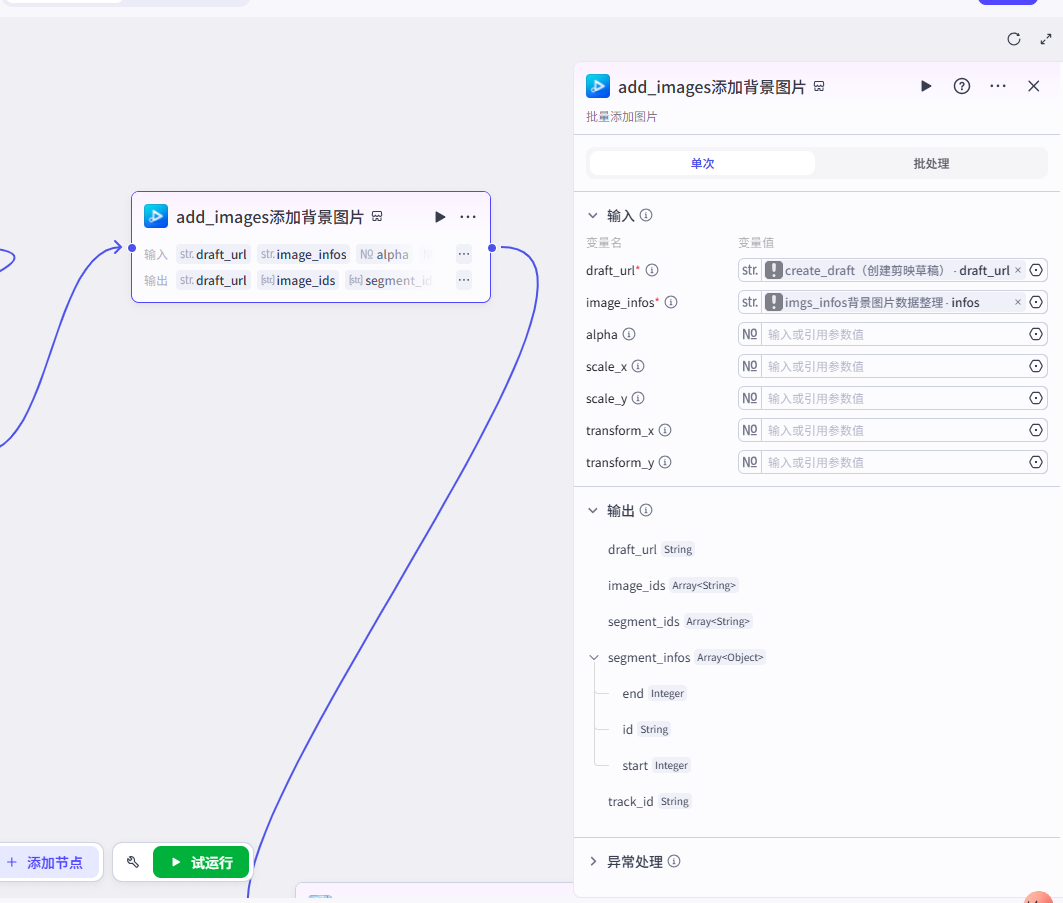Collapse the 输入 input section

click(593, 215)
